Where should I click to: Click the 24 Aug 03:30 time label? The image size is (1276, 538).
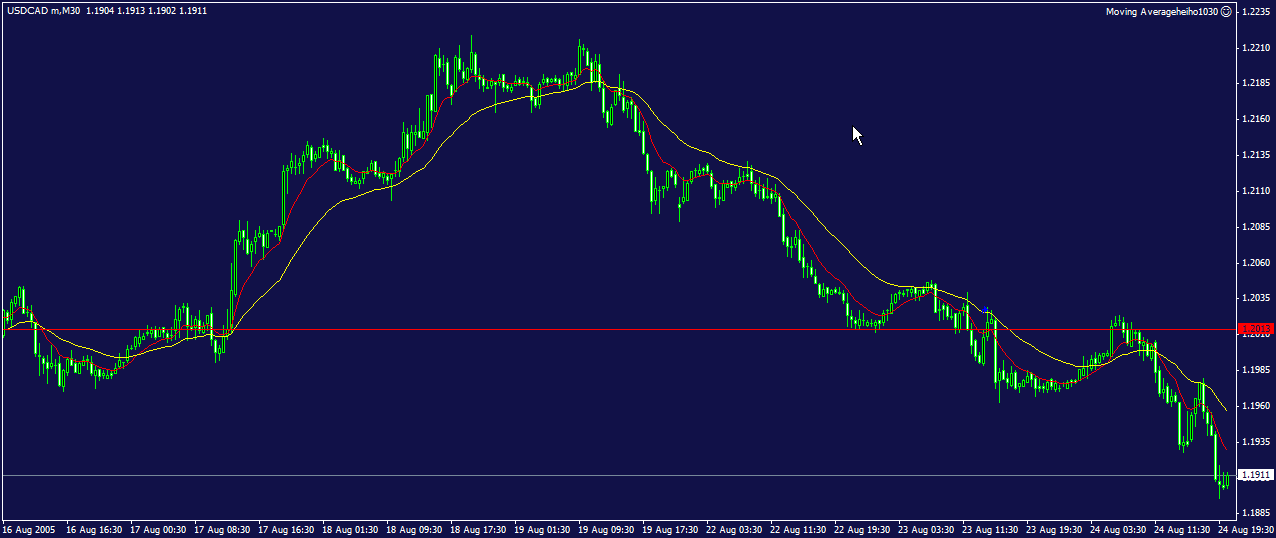(1118, 528)
